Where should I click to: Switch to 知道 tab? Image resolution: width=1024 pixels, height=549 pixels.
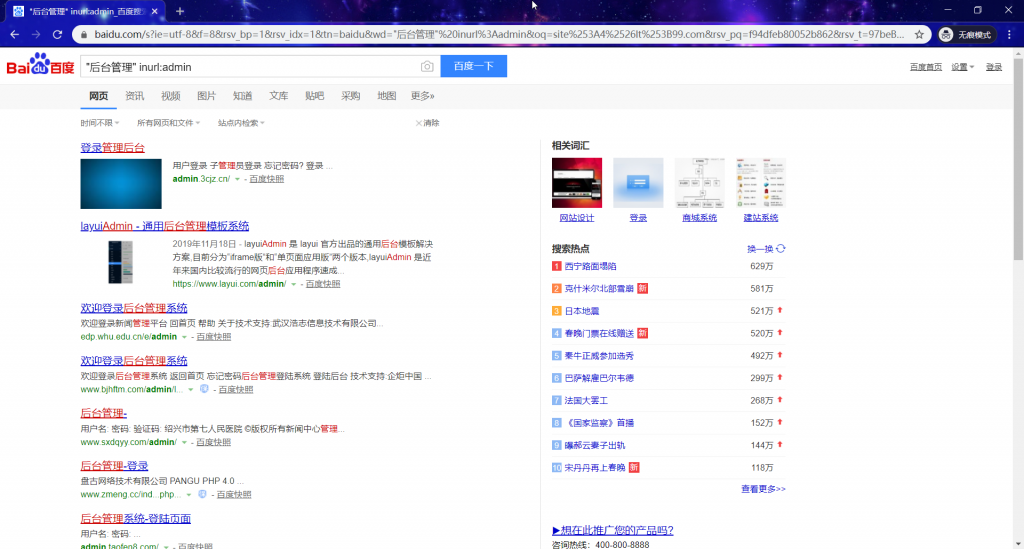pos(242,96)
